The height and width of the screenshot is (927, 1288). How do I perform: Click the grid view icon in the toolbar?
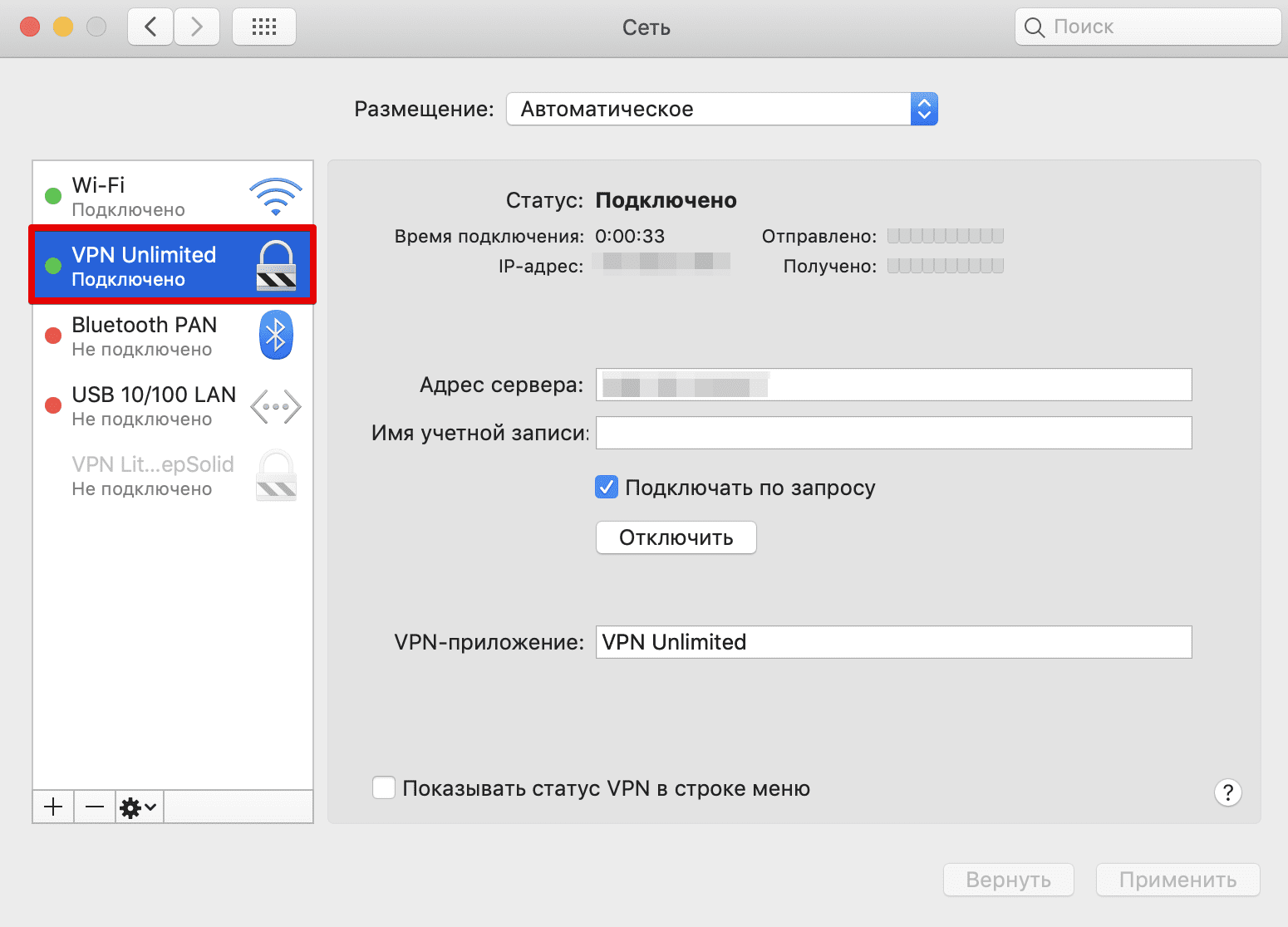263,26
